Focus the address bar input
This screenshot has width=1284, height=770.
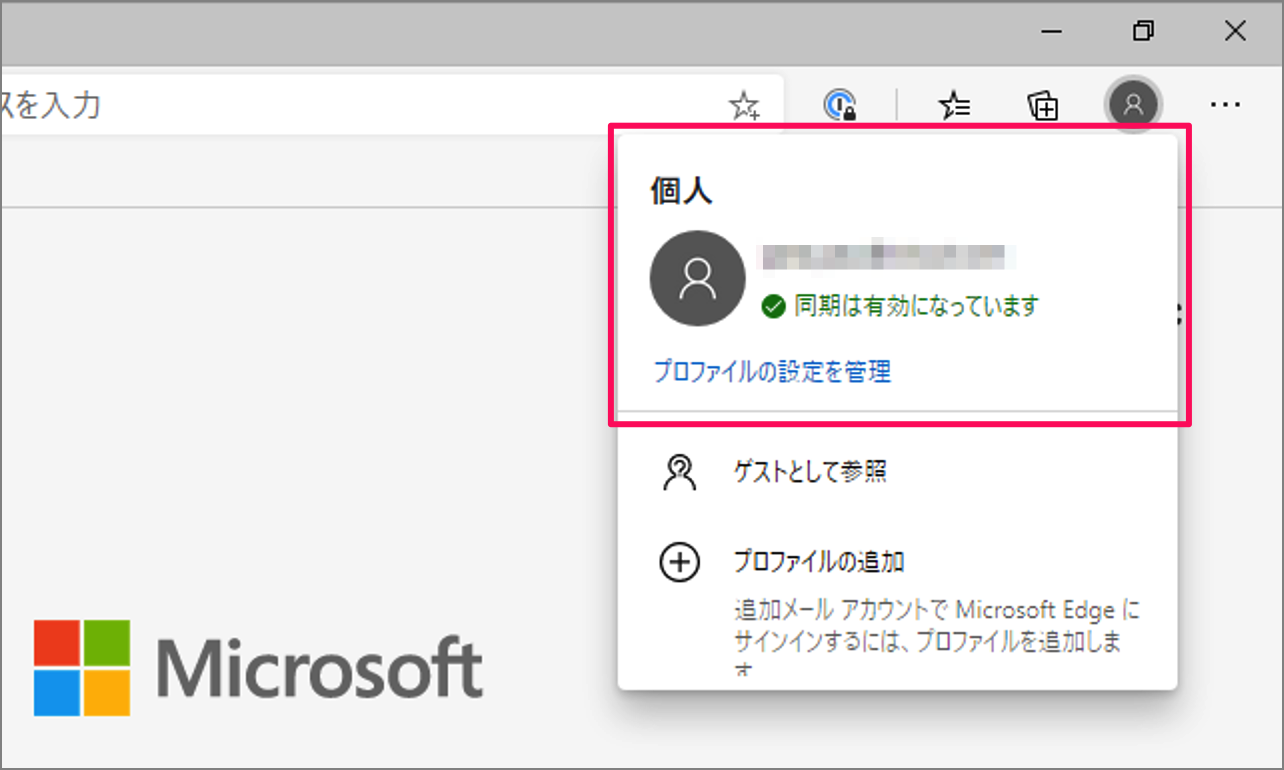[x=390, y=104]
